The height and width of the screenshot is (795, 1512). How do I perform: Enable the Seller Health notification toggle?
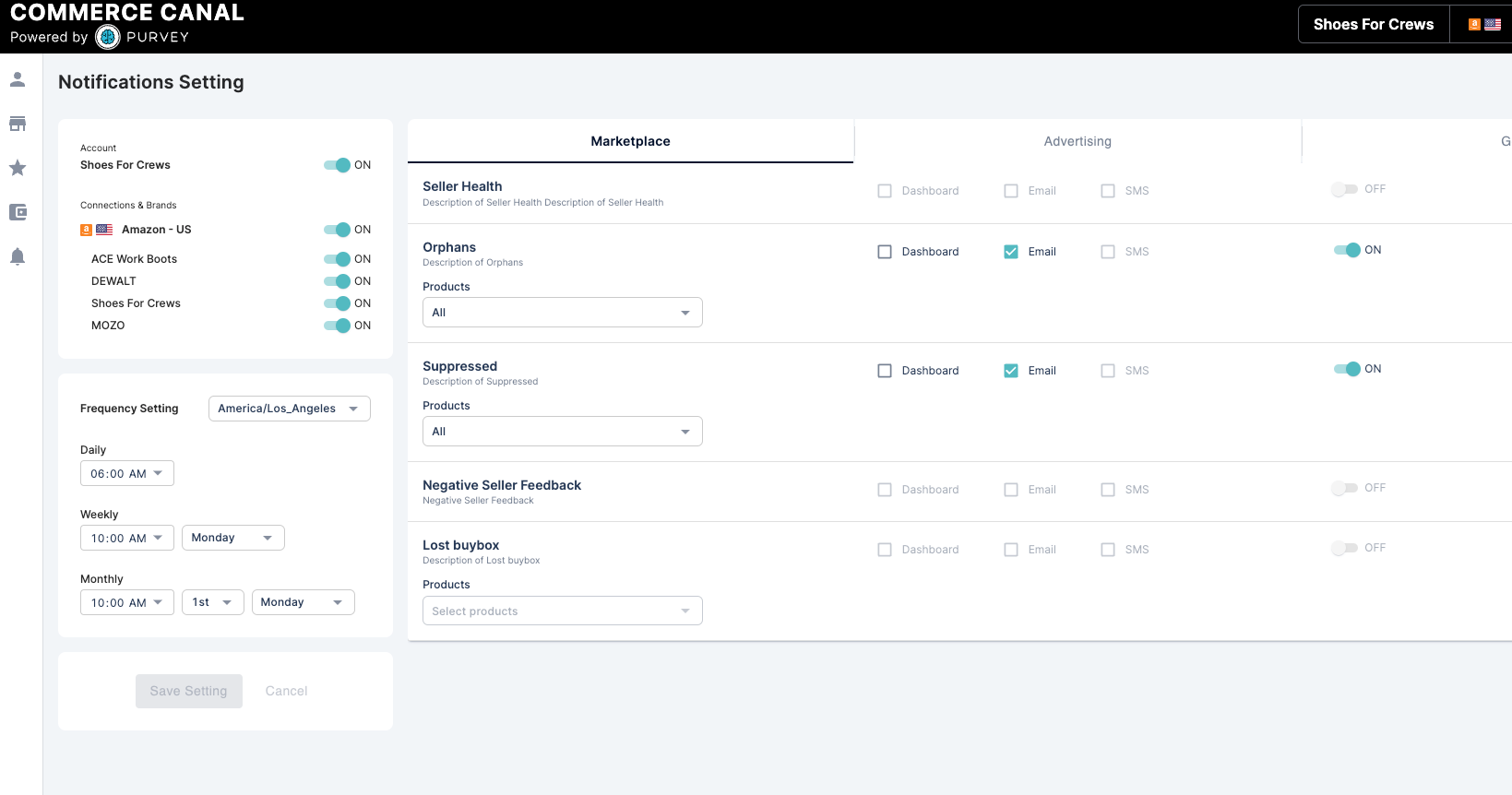point(1344,189)
